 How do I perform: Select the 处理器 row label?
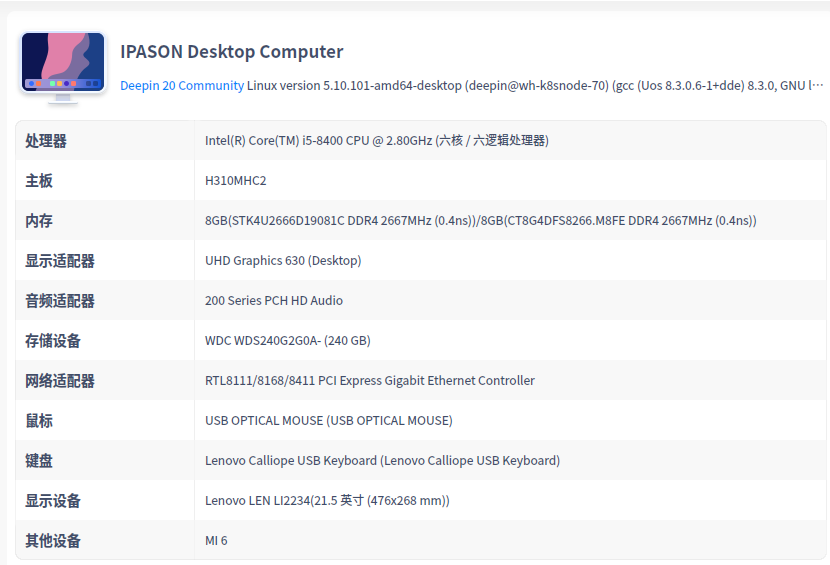point(46,141)
